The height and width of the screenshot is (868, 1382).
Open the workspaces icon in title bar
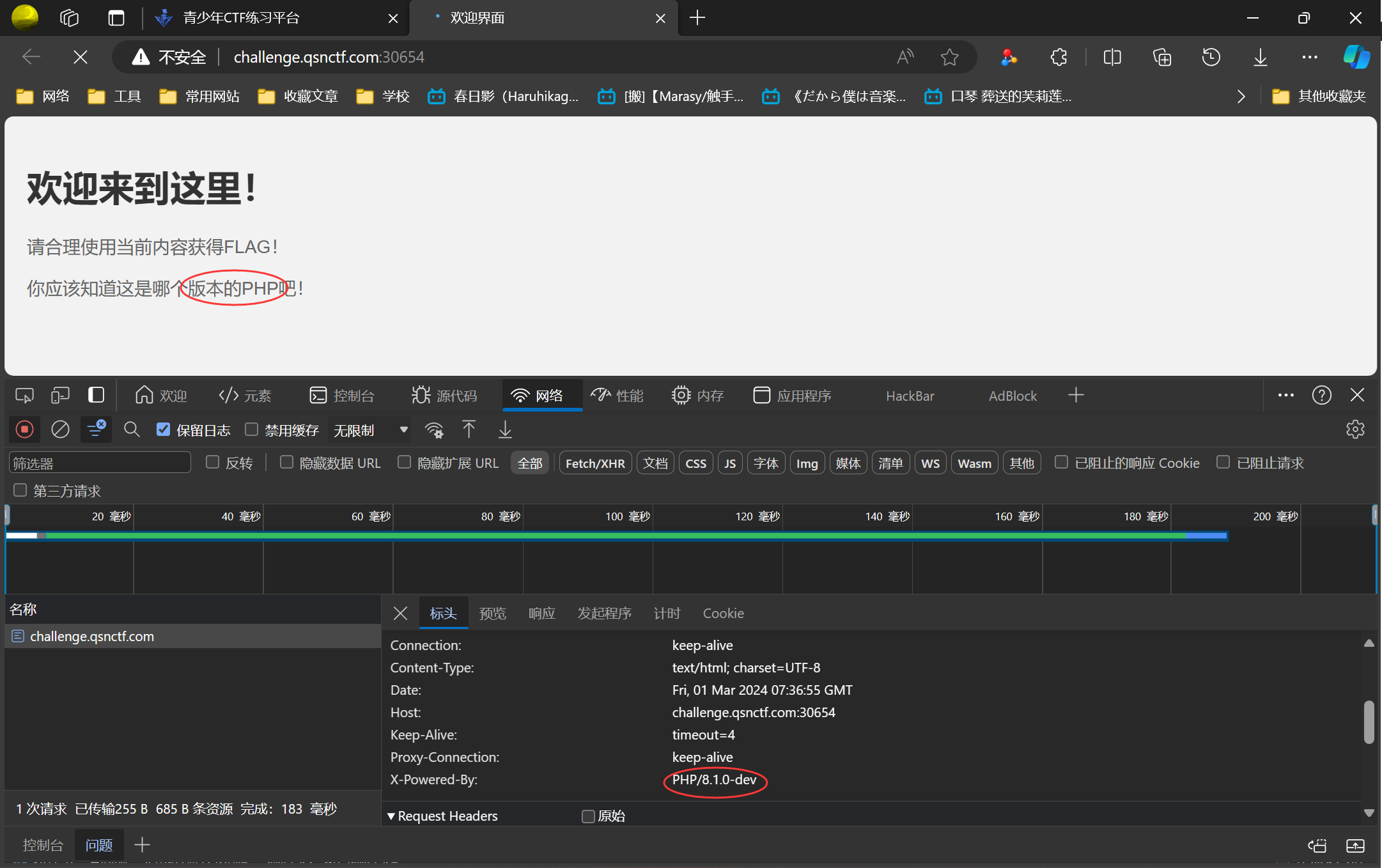69,18
